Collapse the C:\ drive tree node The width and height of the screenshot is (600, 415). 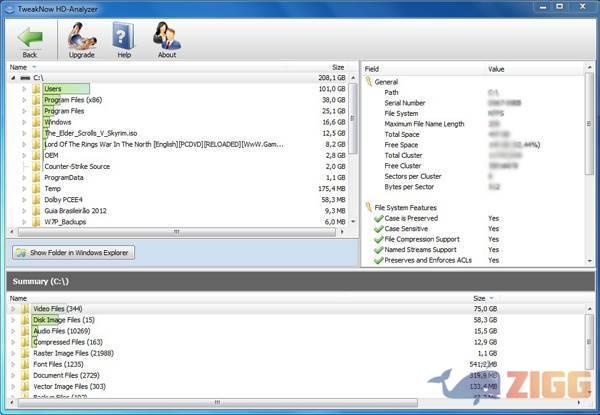coord(13,78)
